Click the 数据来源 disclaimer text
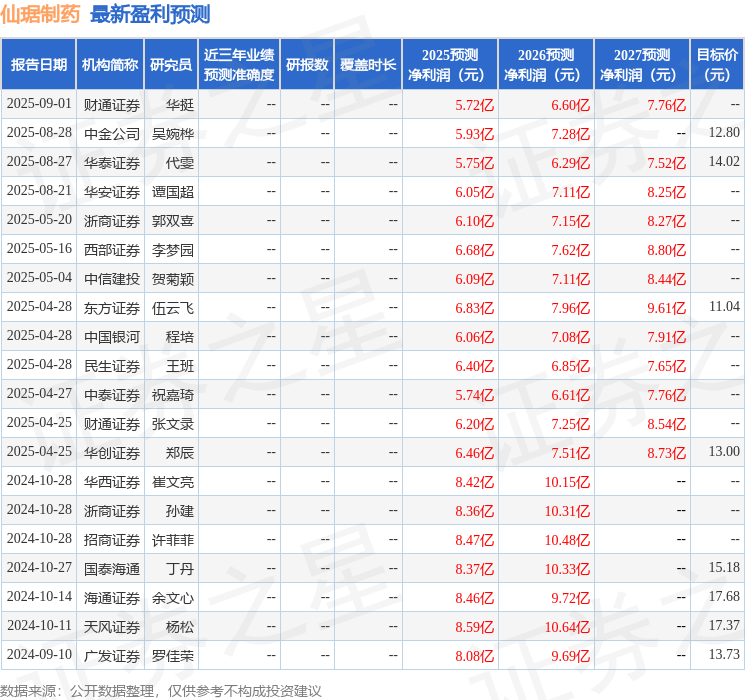The height and width of the screenshot is (700, 745). coord(161,691)
